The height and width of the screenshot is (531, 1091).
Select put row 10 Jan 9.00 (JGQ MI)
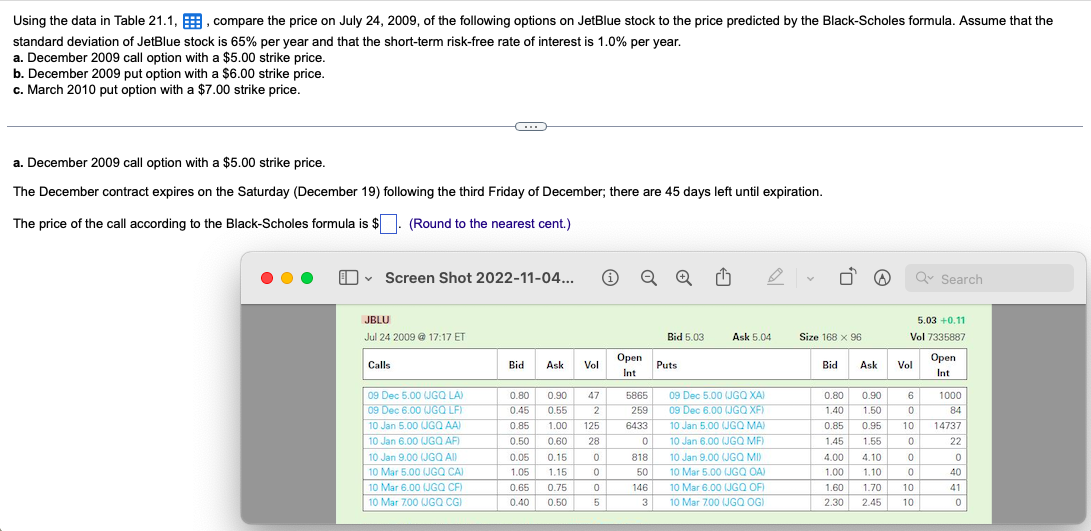pos(716,457)
